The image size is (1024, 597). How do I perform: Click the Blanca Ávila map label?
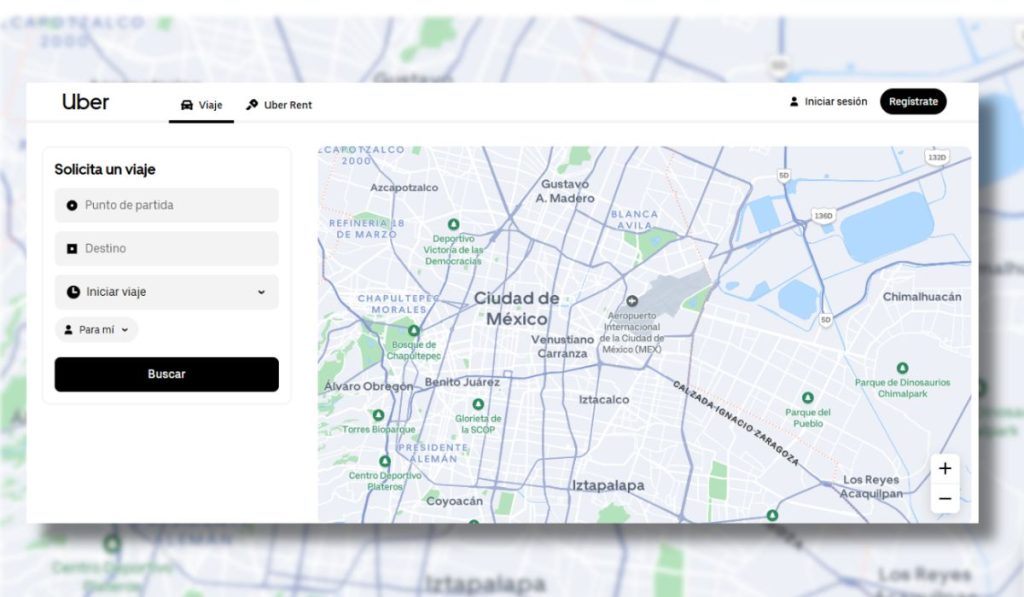634,219
